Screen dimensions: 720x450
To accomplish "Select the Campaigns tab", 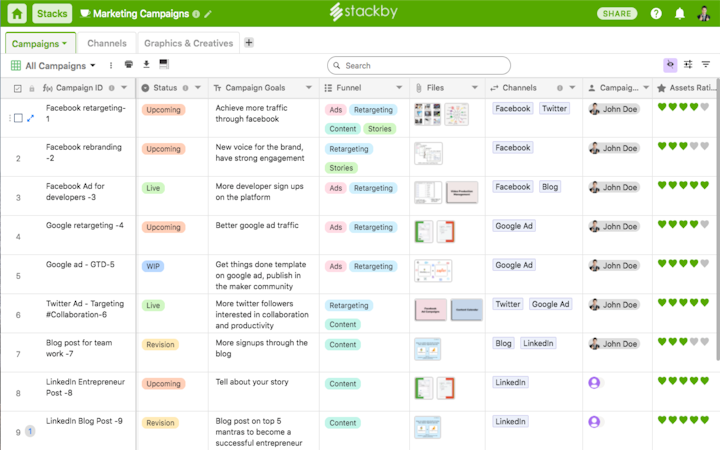I will click(x=40, y=44).
